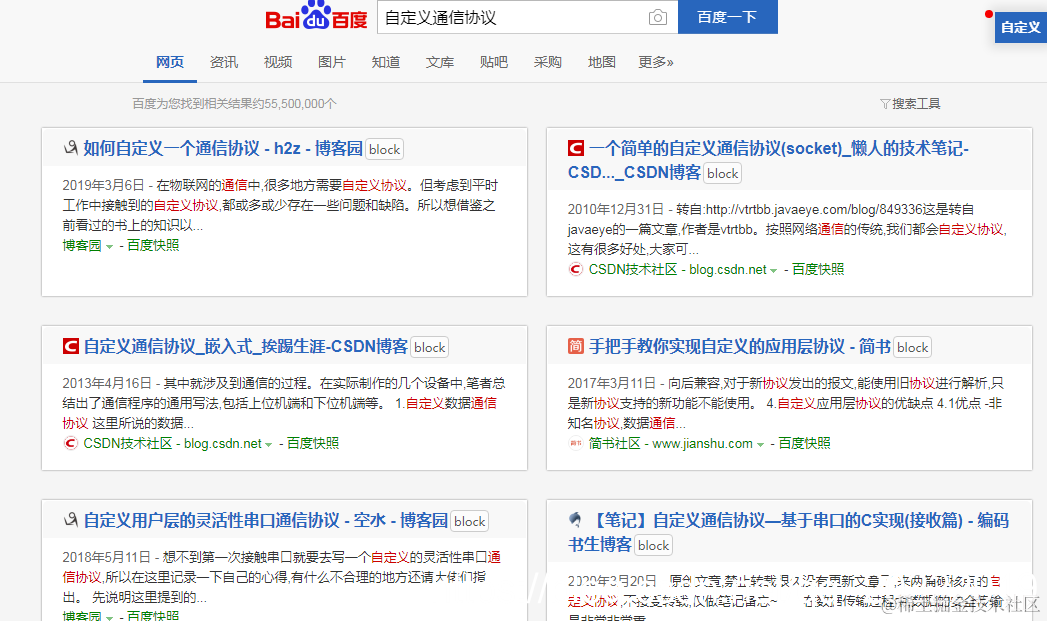Click the camera image-search icon

658,17
